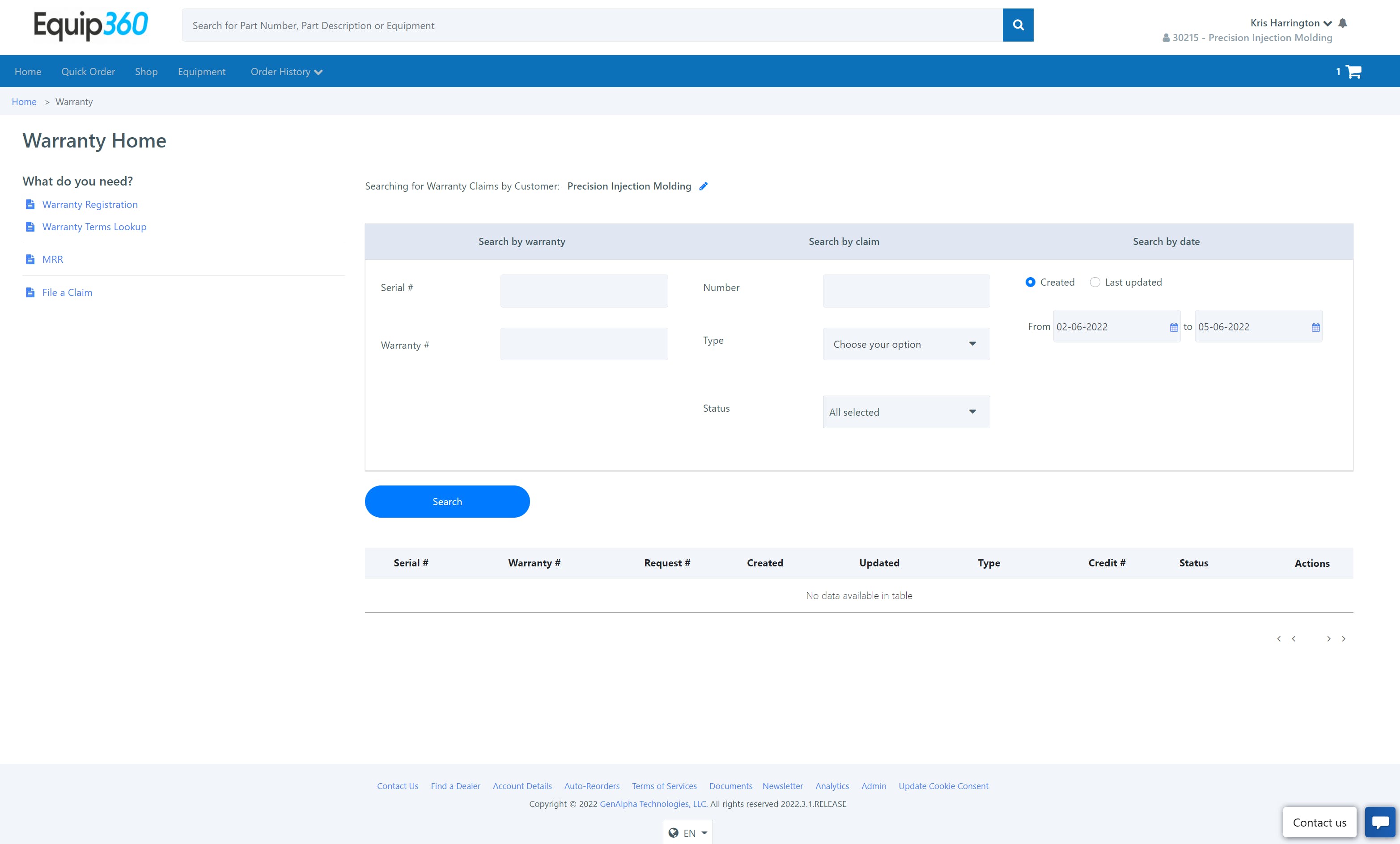Open the From date calendar icon
The width and height of the screenshot is (1400, 844).
click(1173, 327)
